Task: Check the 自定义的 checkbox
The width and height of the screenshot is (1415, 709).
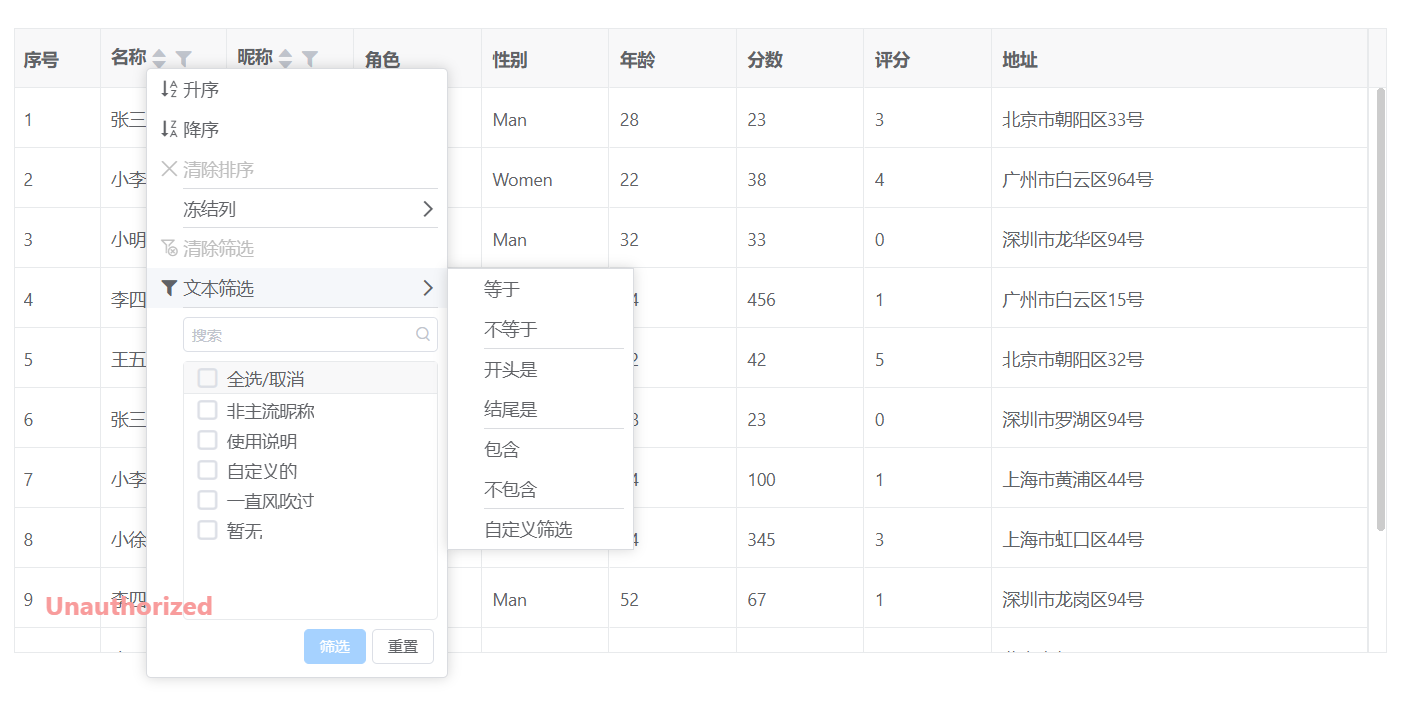Action: point(207,470)
